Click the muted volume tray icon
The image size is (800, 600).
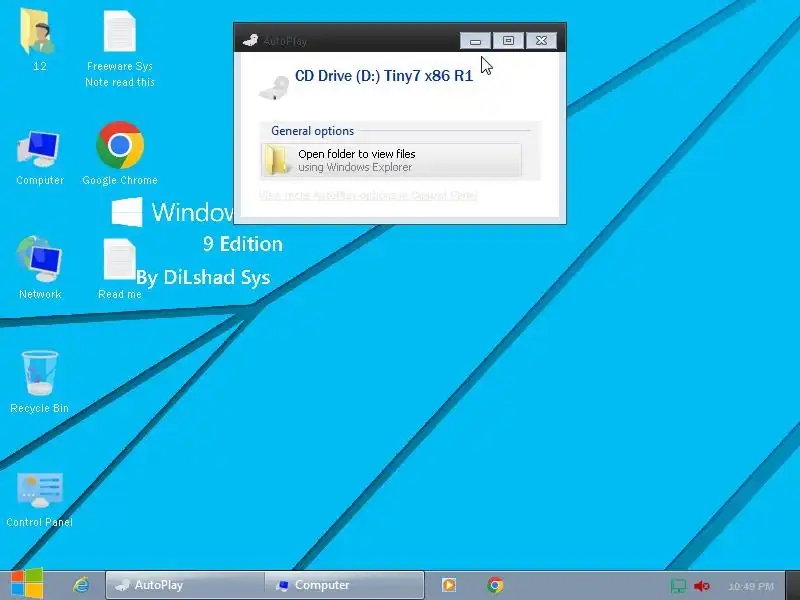click(x=702, y=586)
